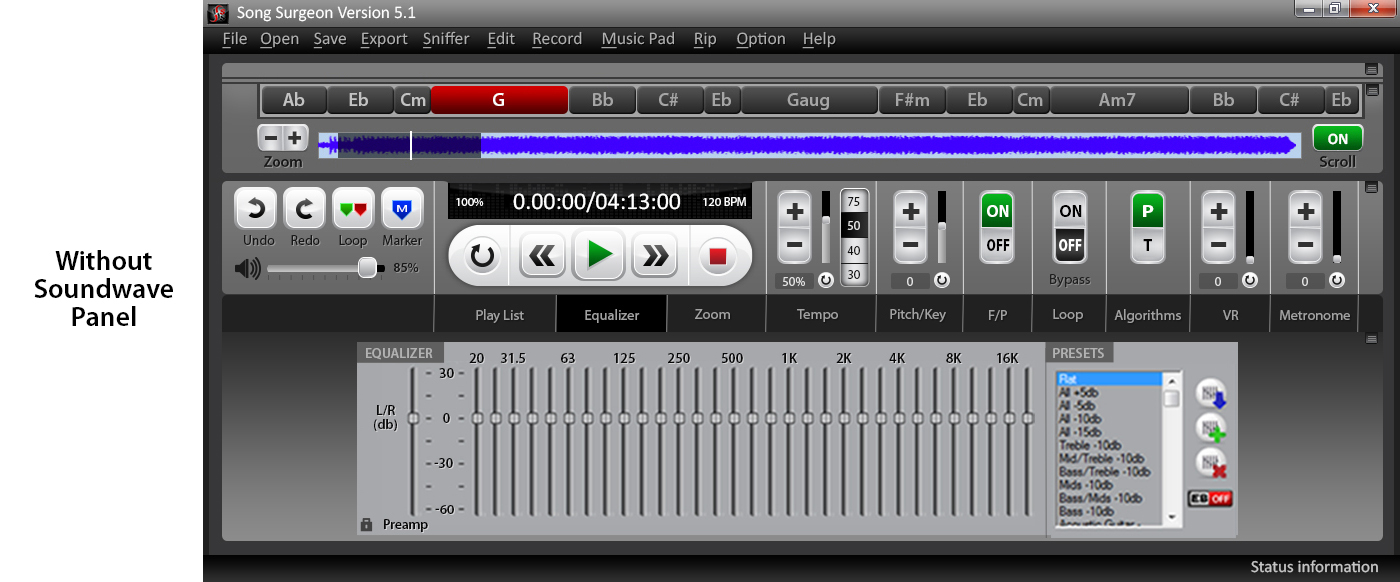Collapse the transport controls panel
This screenshot has height=582, width=1400.
click(x=1371, y=187)
